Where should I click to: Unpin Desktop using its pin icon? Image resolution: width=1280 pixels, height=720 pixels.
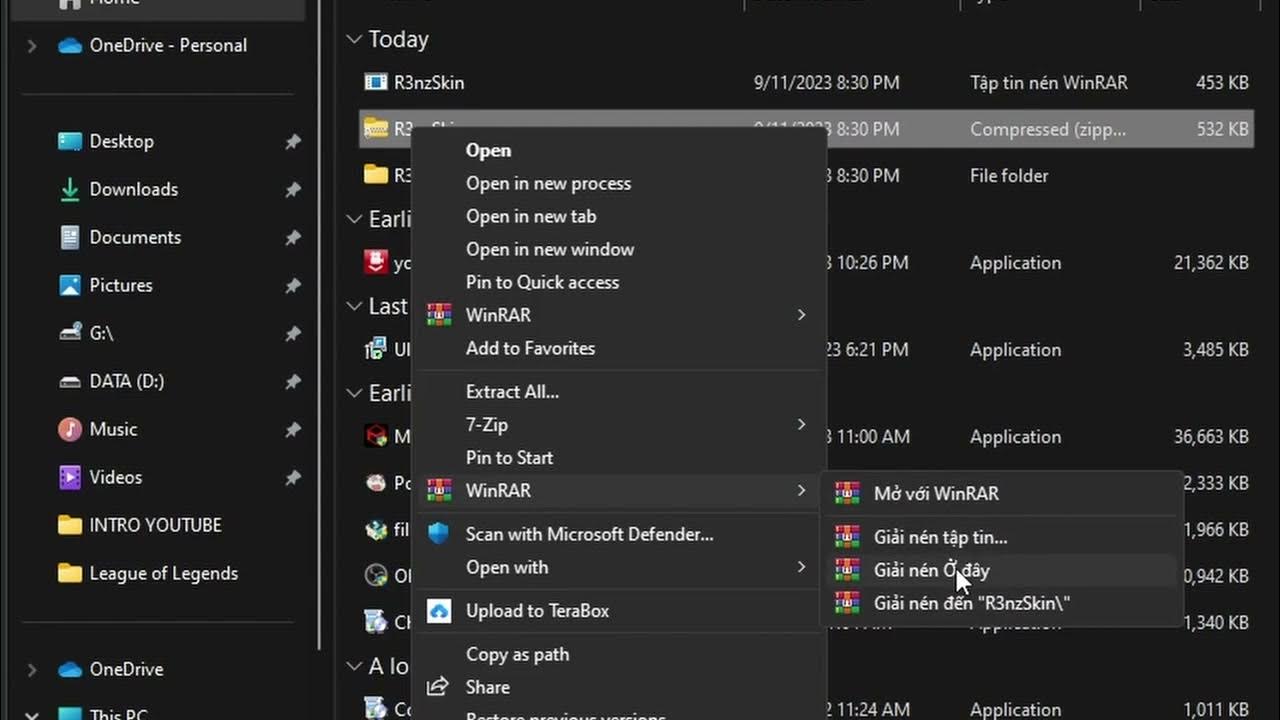point(293,142)
